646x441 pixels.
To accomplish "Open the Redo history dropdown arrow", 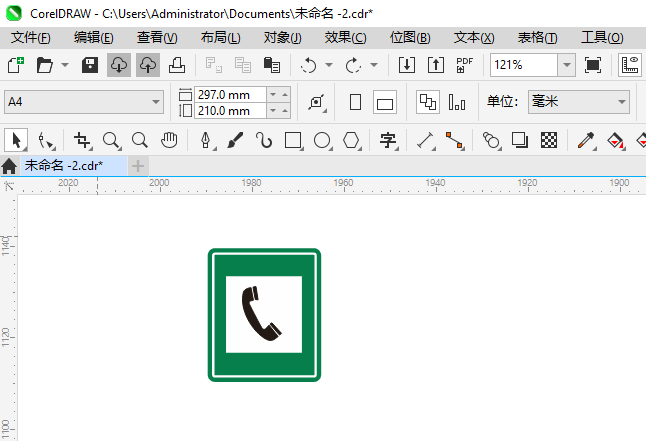I will [x=374, y=65].
